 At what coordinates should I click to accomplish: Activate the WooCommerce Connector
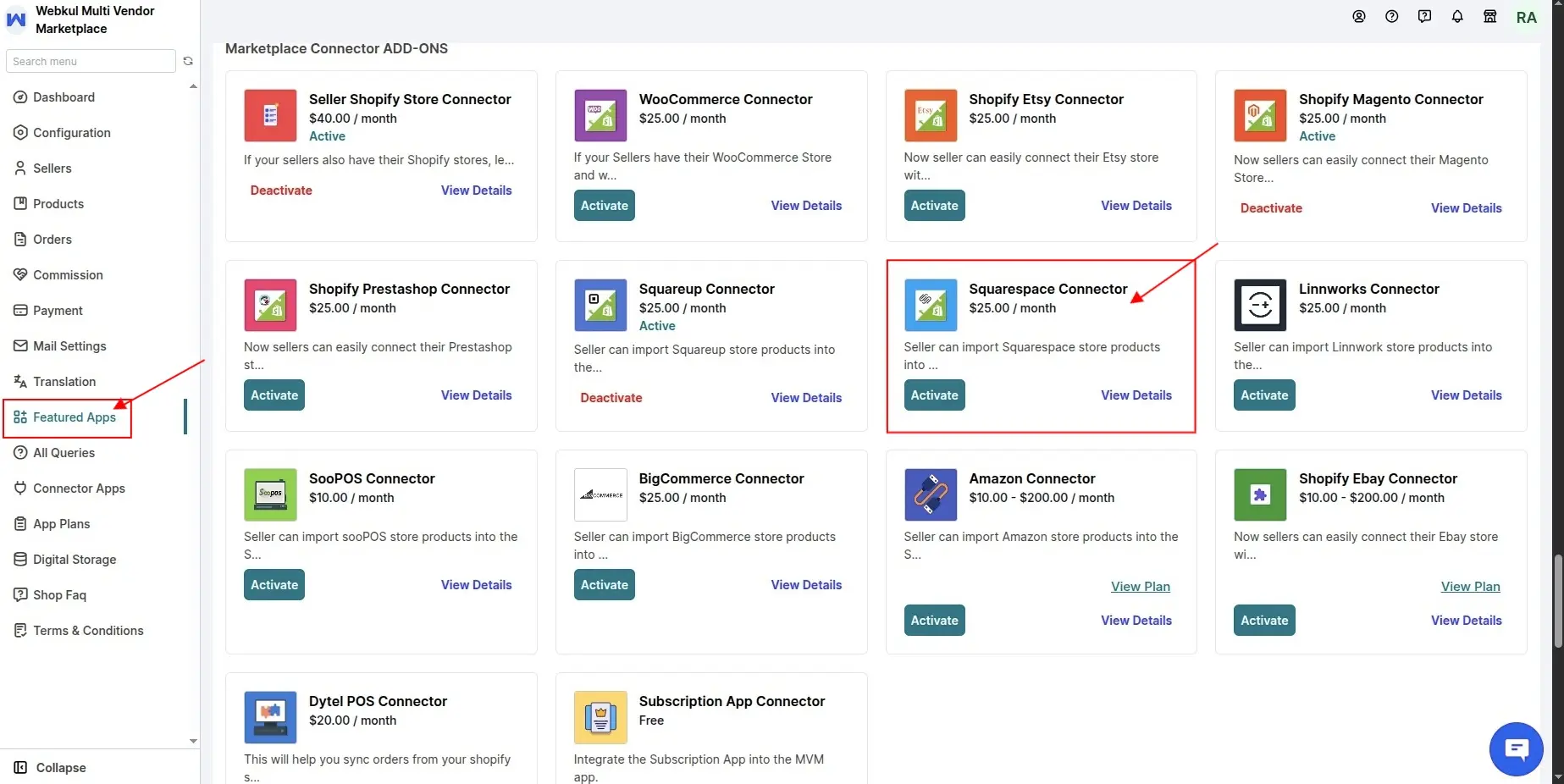(605, 206)
